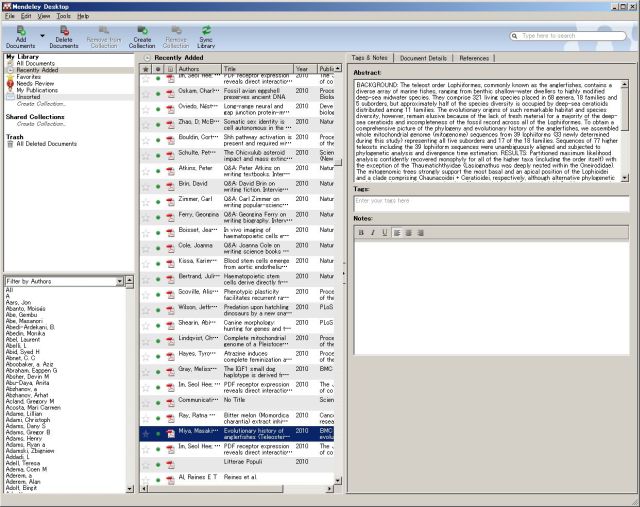The height and width of the screenshot is (507, 640).
Task: Click Create Collection link under Shared Collections
Action: pos(41,124)
